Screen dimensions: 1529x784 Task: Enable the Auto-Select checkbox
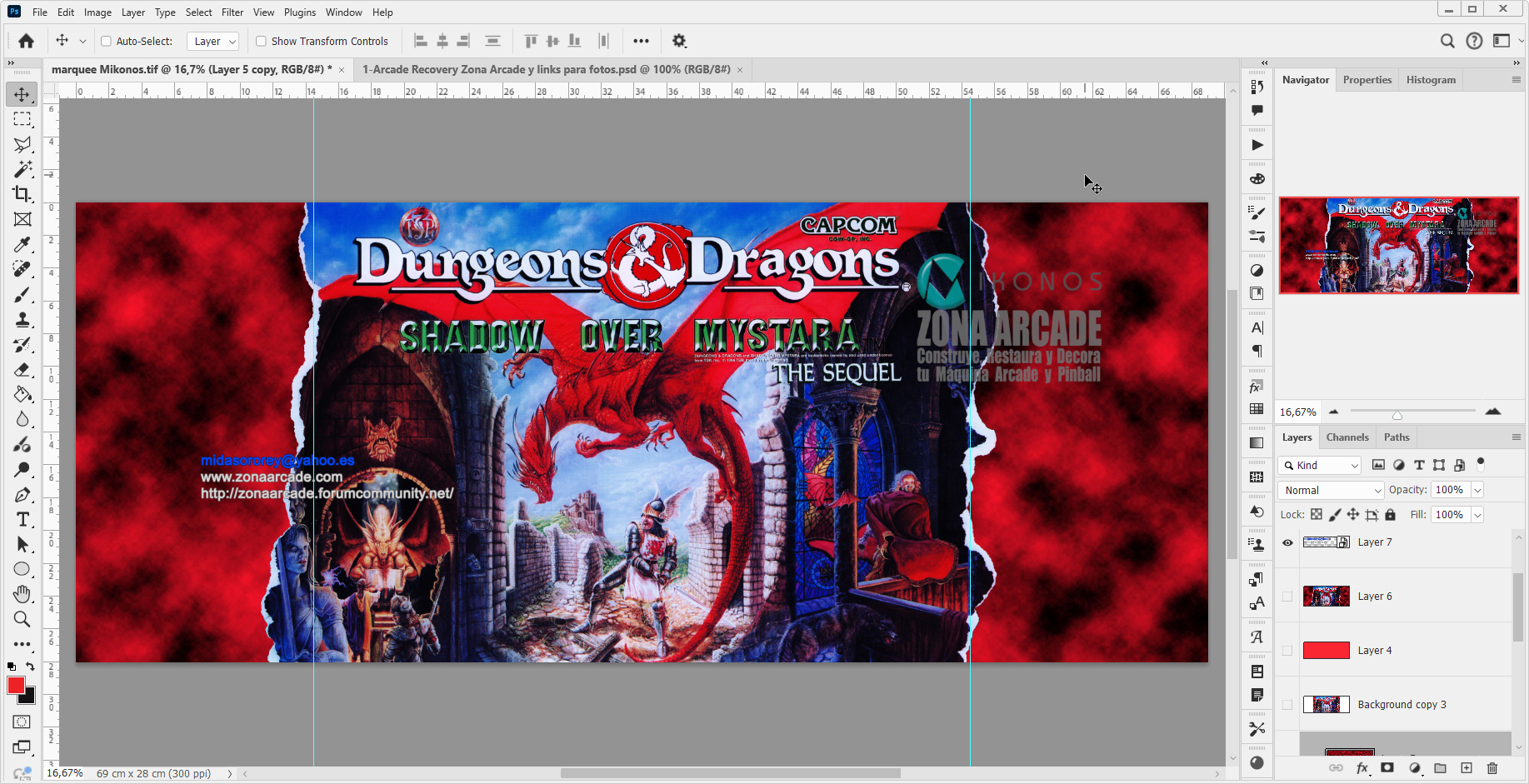[x=106, y=41]
